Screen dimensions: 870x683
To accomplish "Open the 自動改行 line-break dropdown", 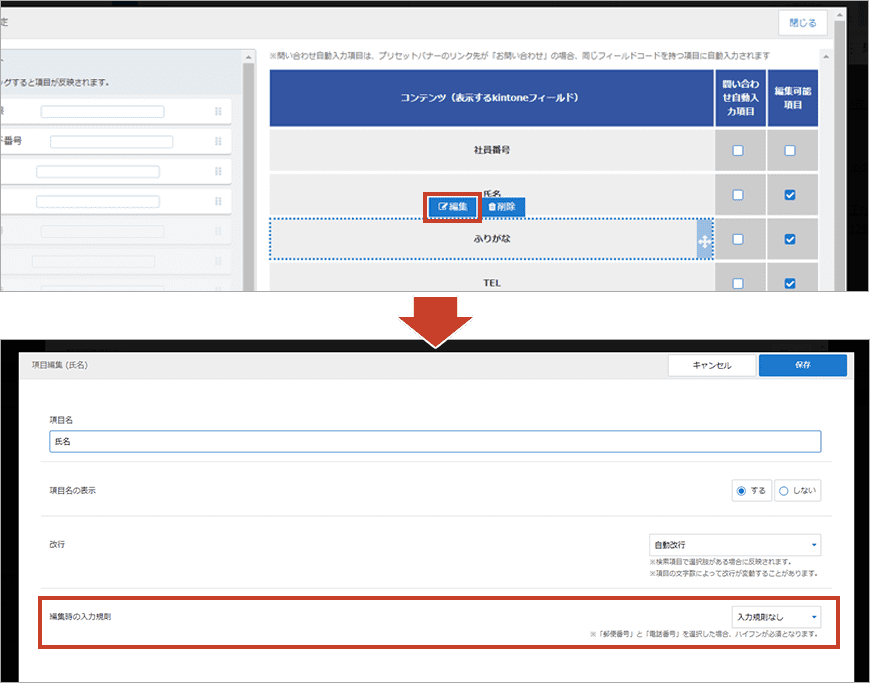I will click(x=735, y=546).
